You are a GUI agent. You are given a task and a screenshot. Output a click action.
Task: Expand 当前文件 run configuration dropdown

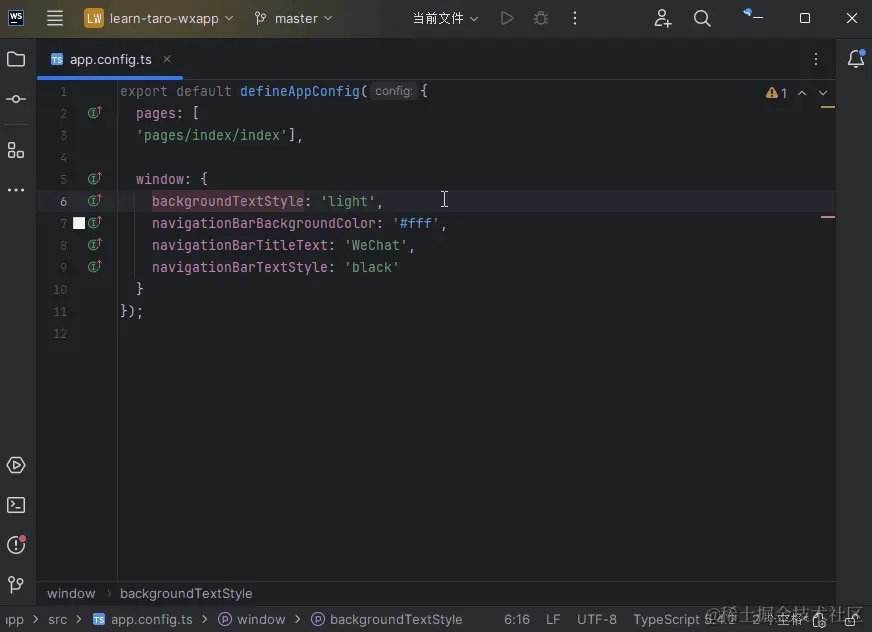coord(445,18)
